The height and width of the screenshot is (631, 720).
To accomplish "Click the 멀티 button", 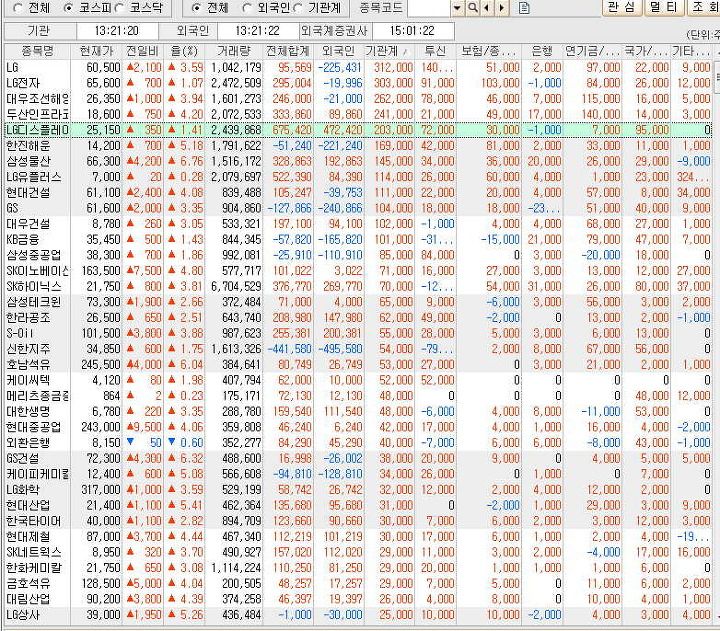I will pos(664,7).
